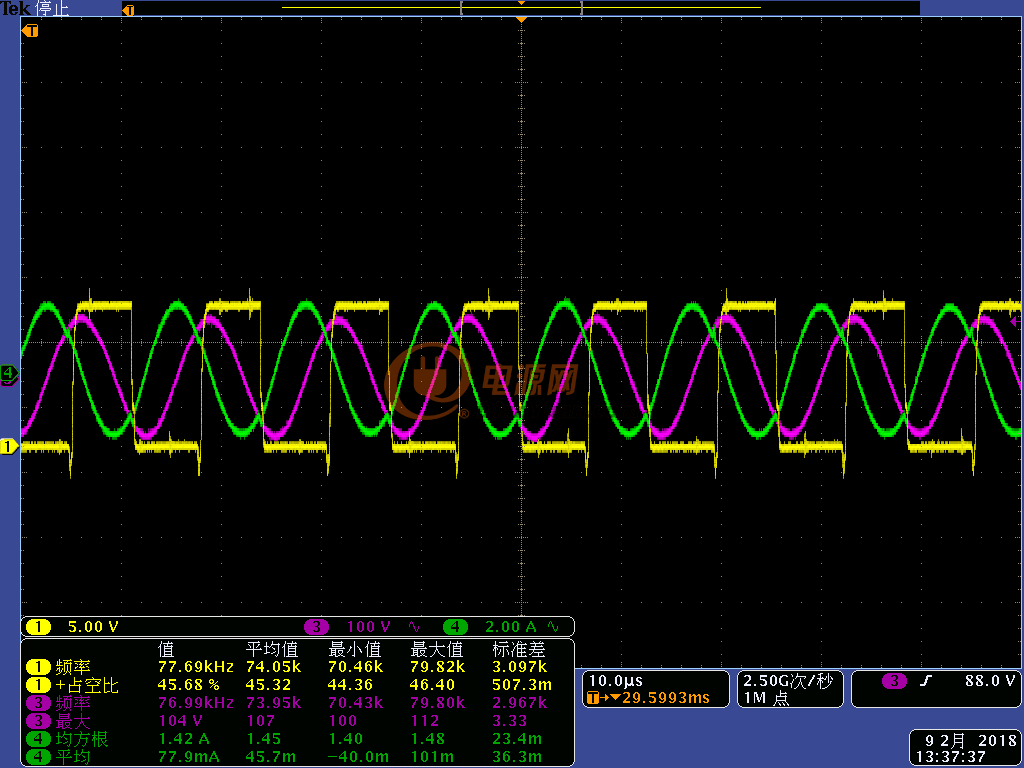Image resolution: width=1024 pixels, height=768 pixels.
Task: Select the channel 4 badge showing 2.00 A
Action: tap(502, 627)
